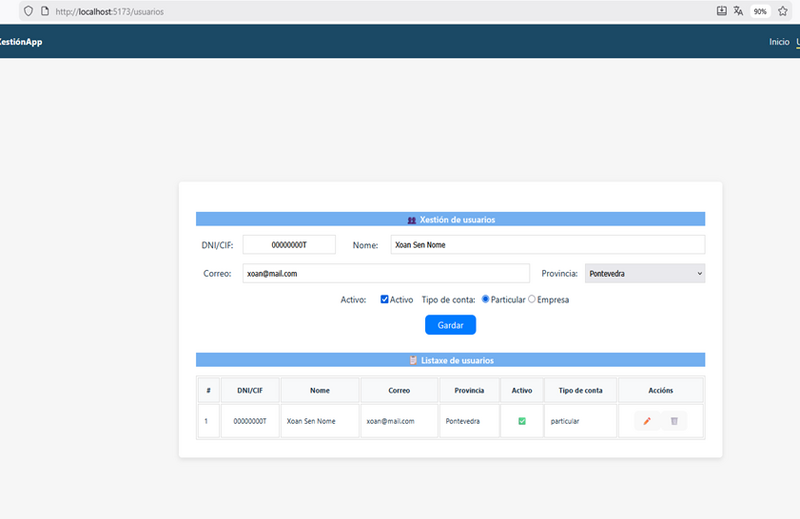Click the DNI/CIF column header
Viewport: 800px width, 519px height.
250,390
